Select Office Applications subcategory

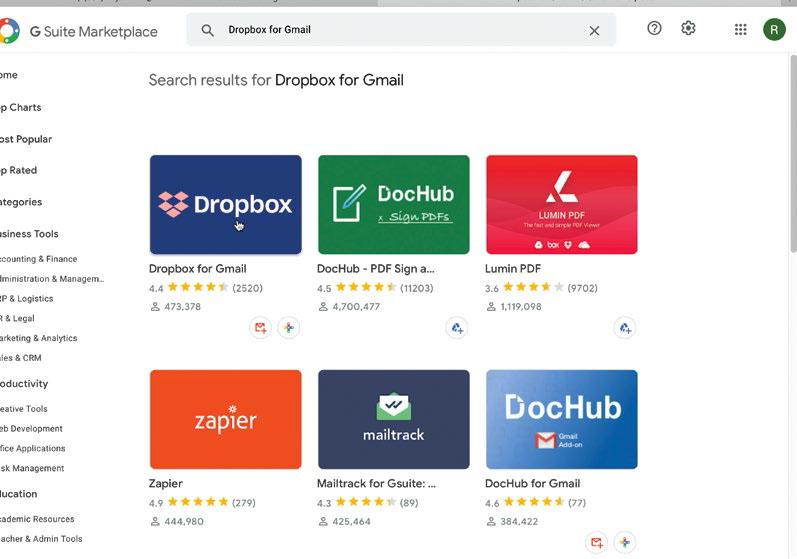pos(33,449)
